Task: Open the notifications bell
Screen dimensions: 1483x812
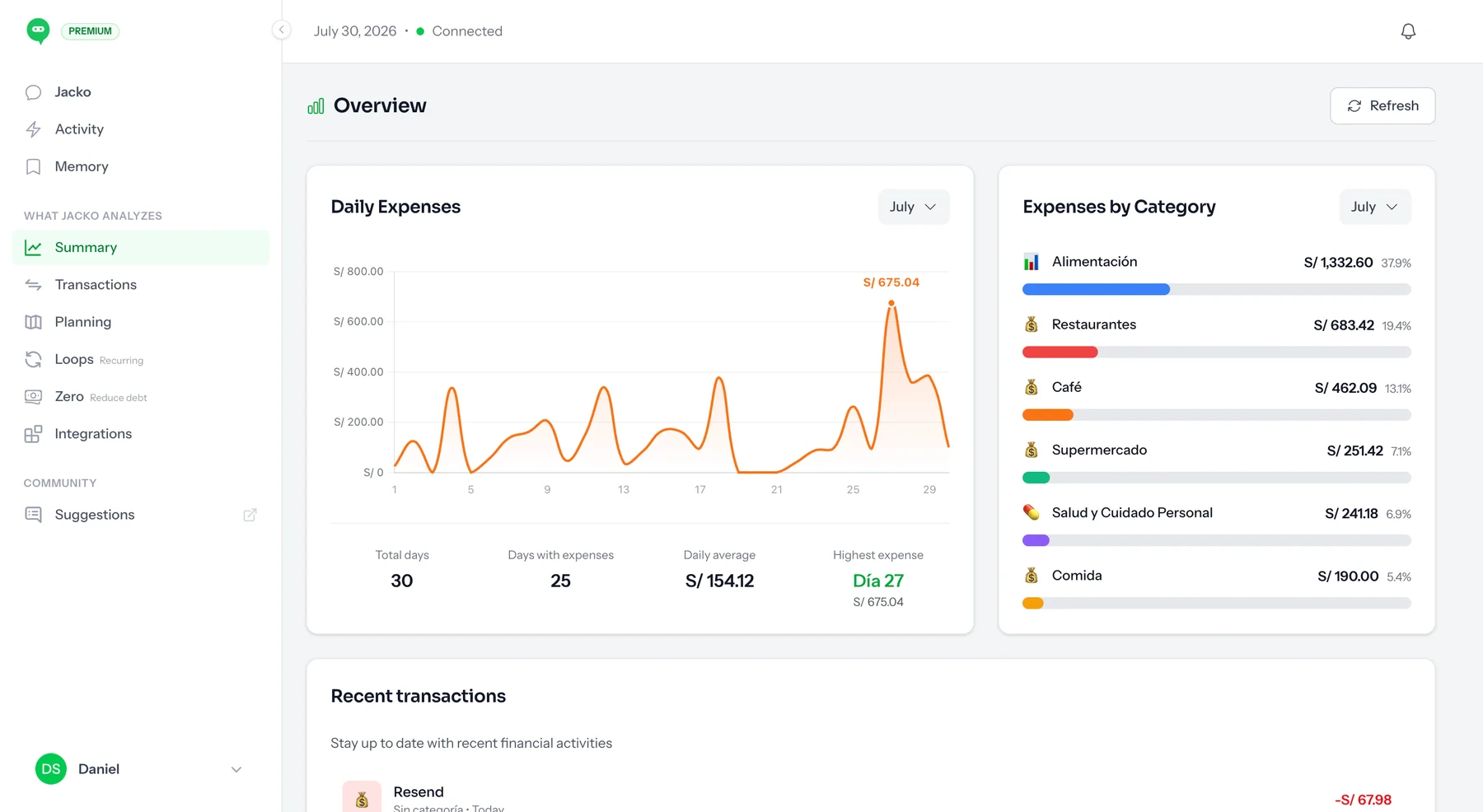Action: point(1408,31)
